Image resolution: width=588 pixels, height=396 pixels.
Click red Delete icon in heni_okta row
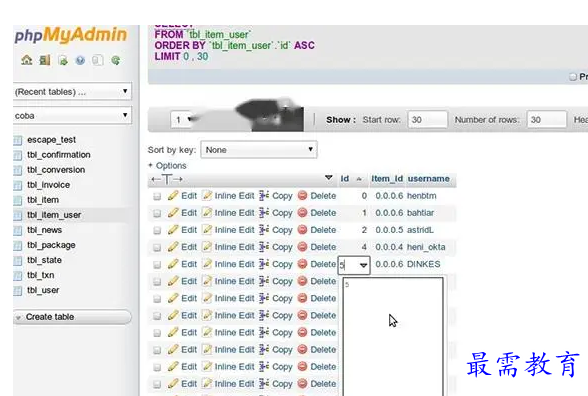click(302, 247)
